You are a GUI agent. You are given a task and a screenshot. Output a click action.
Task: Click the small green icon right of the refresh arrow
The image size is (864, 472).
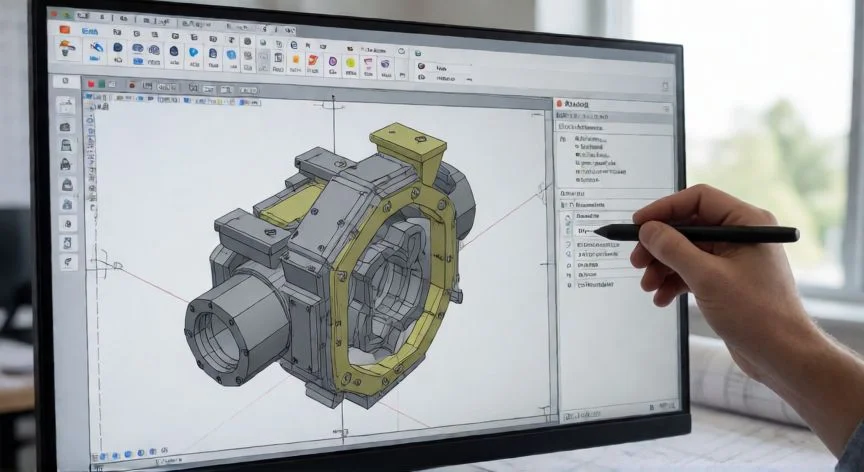(x=418, y=53)
